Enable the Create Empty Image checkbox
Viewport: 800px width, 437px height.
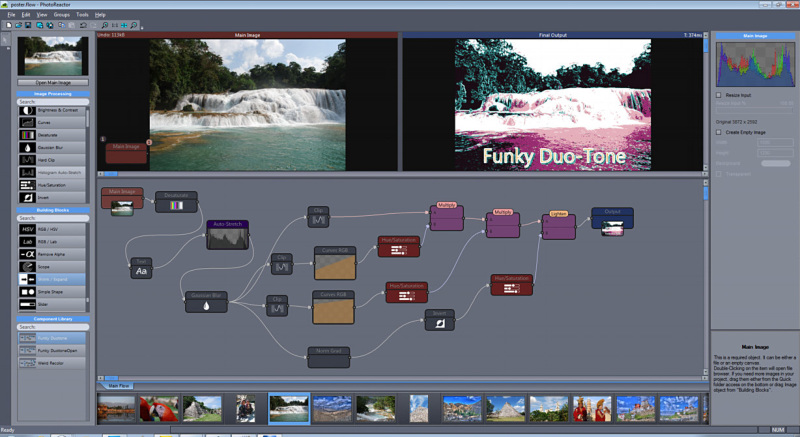click(718, 132)
